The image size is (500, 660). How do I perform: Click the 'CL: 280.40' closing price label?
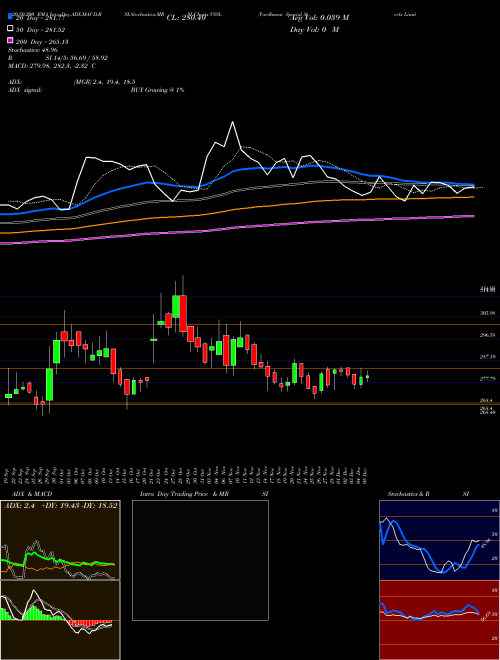point(186,18)
